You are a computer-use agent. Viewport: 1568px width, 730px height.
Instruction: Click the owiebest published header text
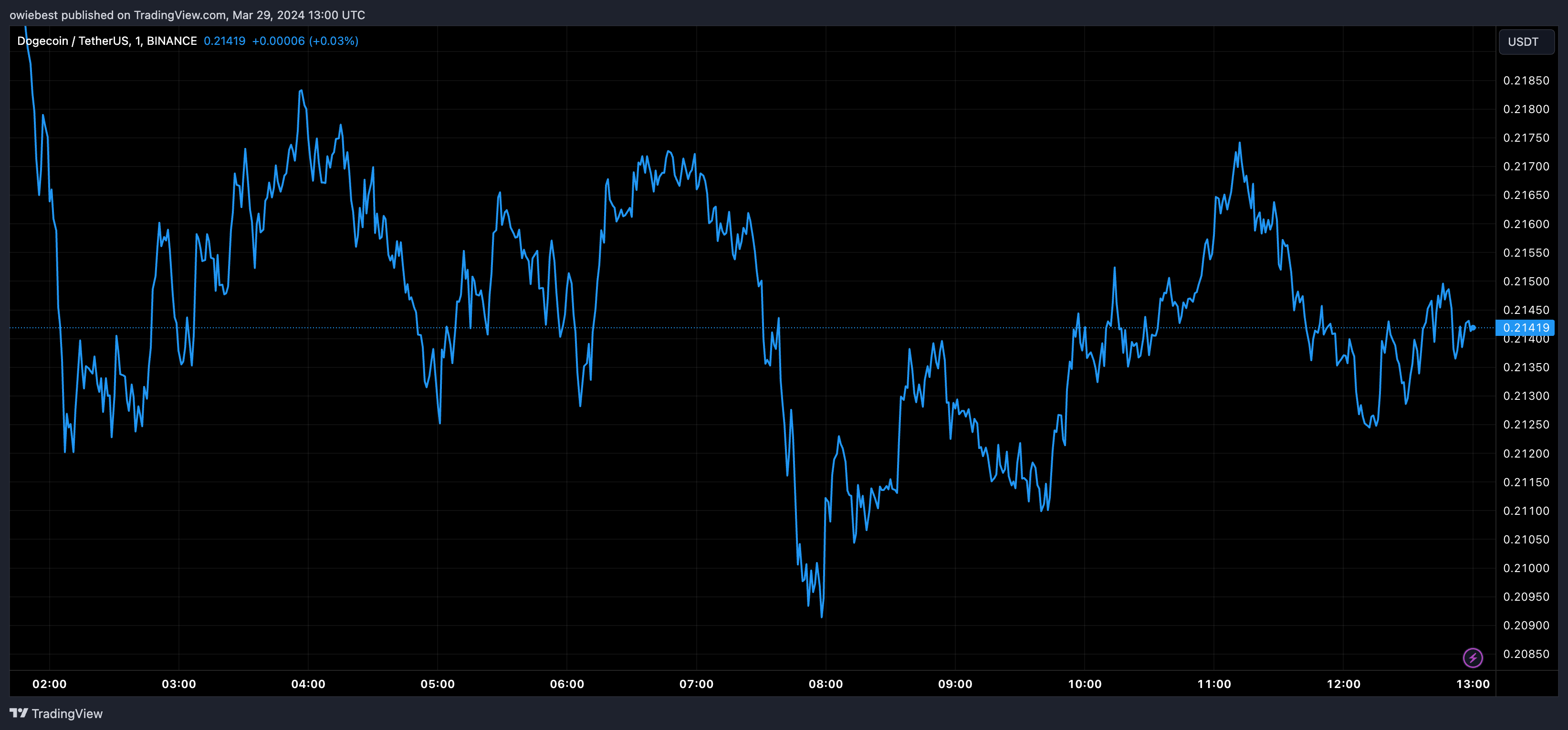coord(187,15)
